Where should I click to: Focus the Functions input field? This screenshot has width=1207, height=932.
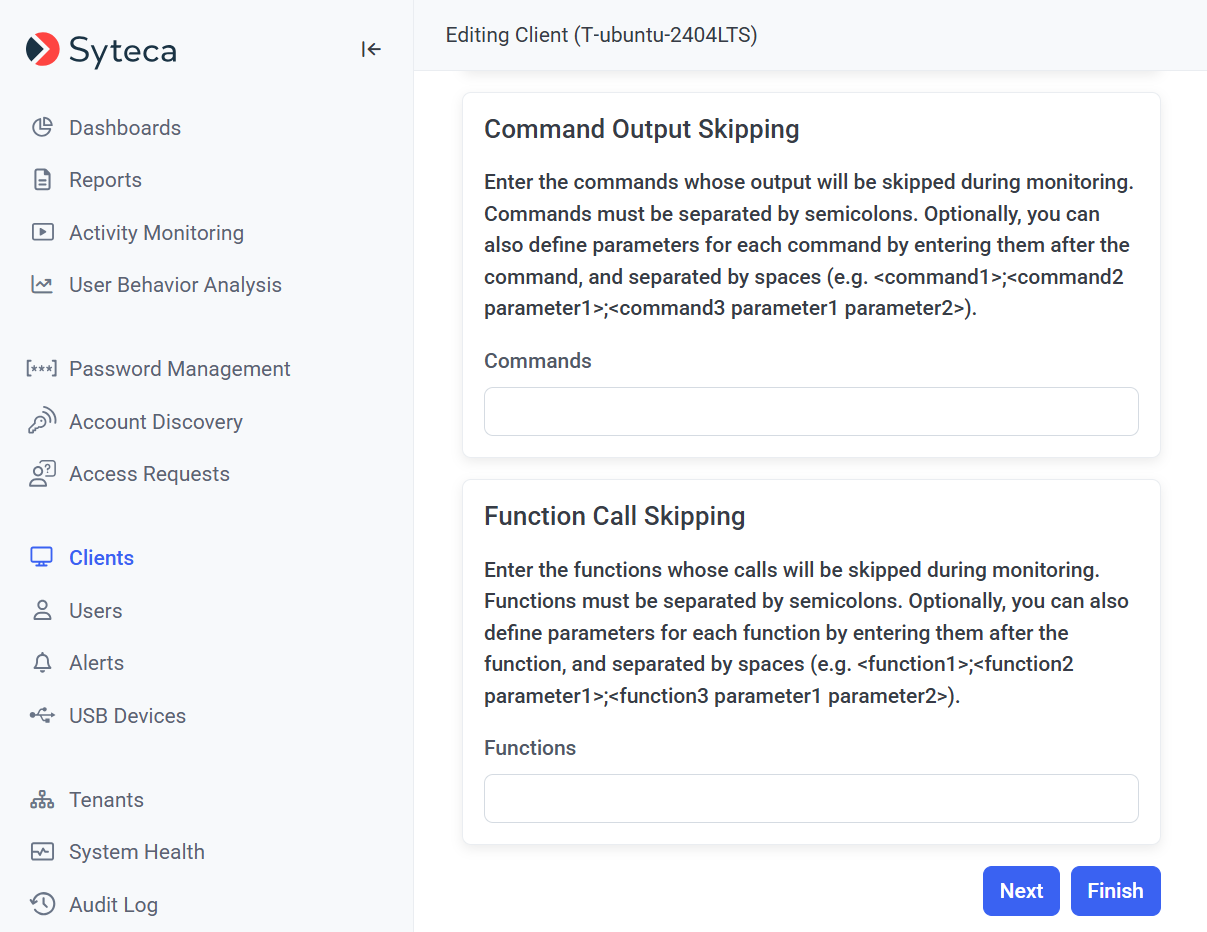pyautogui.click(x=811, y=799)
